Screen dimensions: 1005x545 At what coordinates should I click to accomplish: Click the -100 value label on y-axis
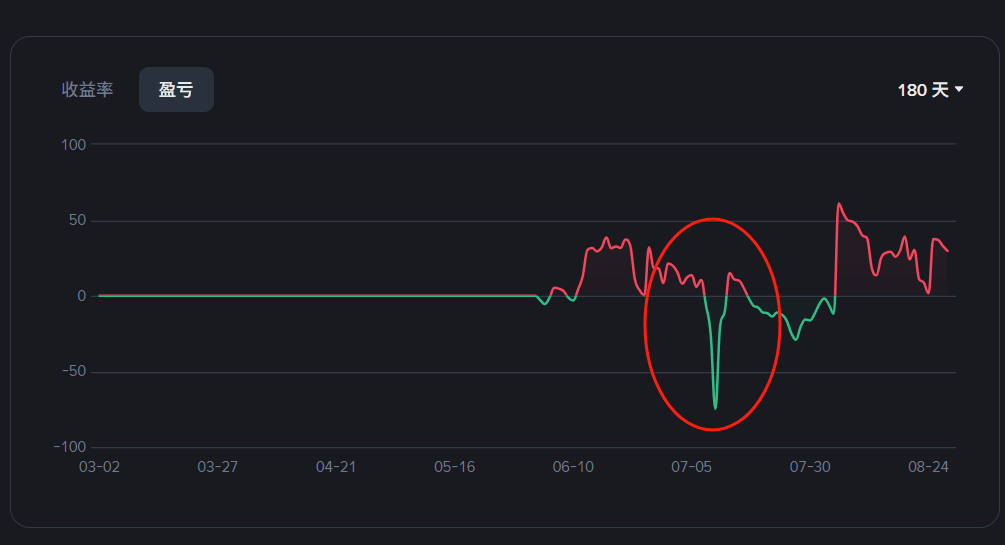(70, 447)
